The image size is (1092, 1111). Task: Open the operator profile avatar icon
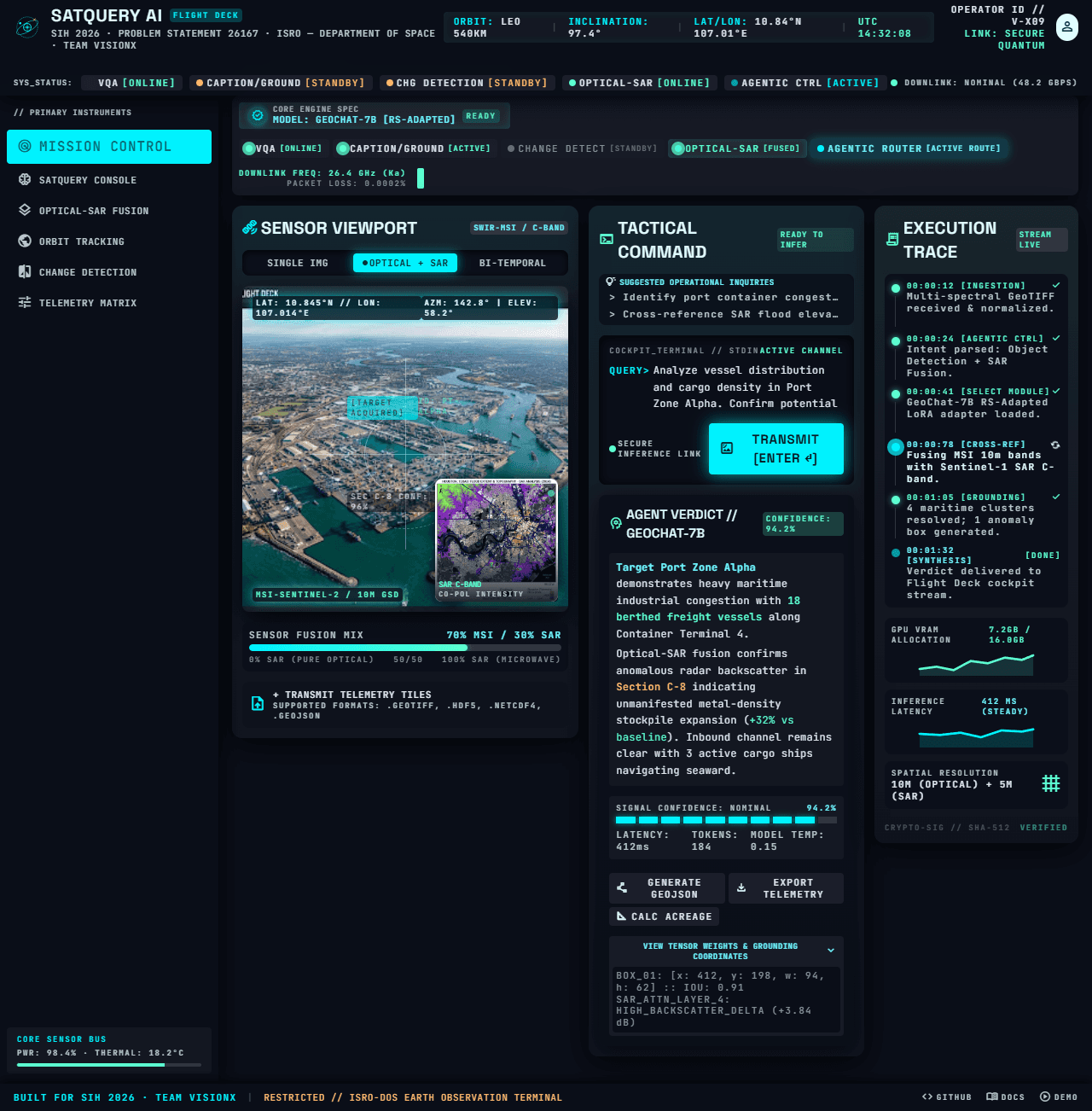click(1066, 27)
